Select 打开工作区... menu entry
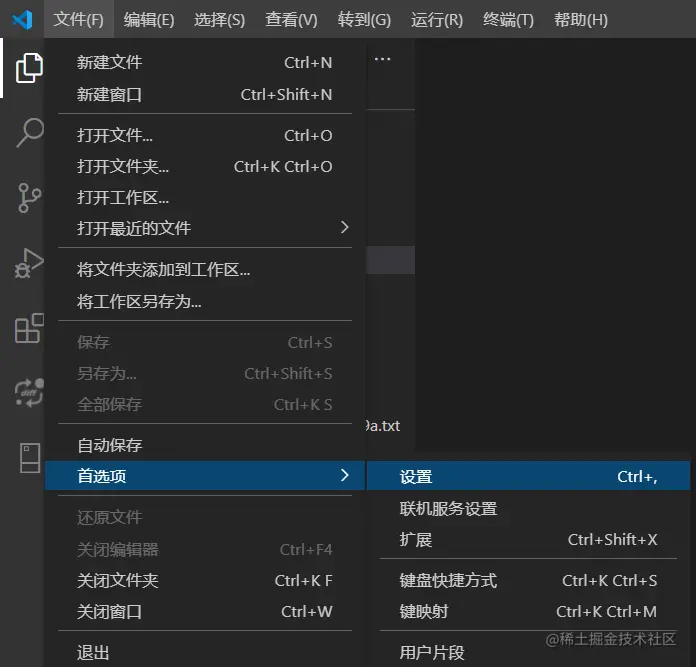The image size is (696, 667). coord(205,197)
